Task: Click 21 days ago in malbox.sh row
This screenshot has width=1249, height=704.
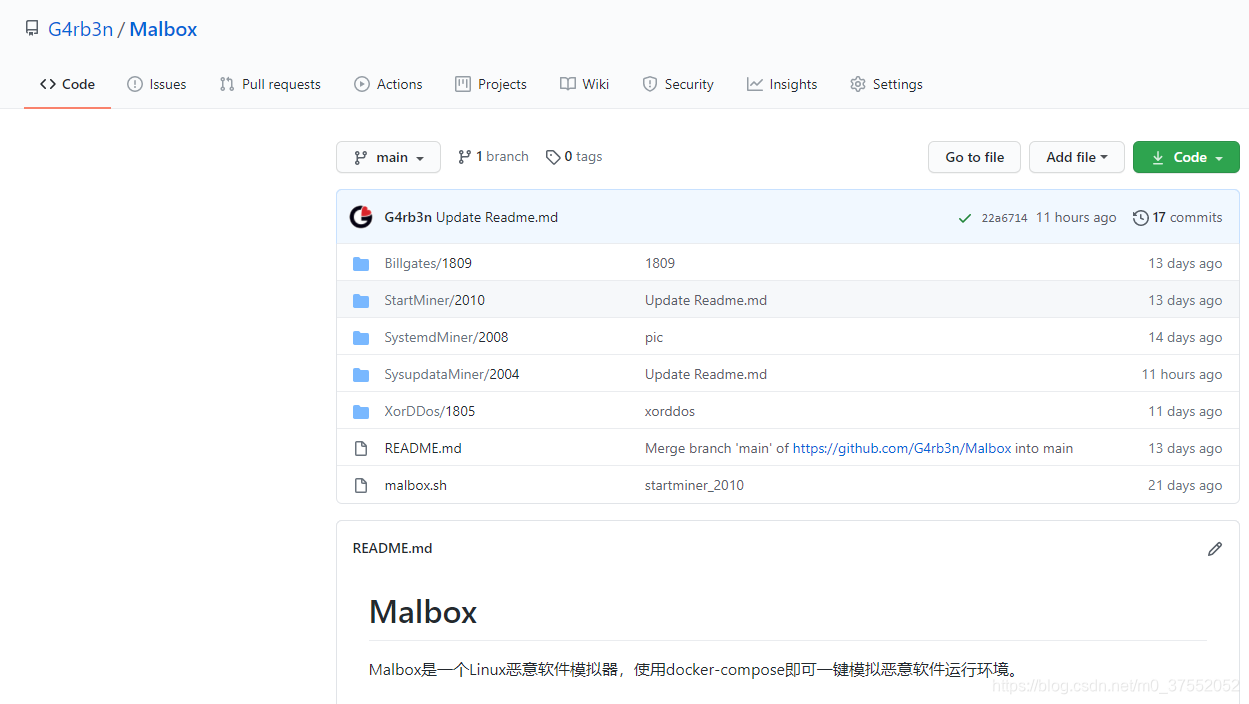Action: (1185, 485)
